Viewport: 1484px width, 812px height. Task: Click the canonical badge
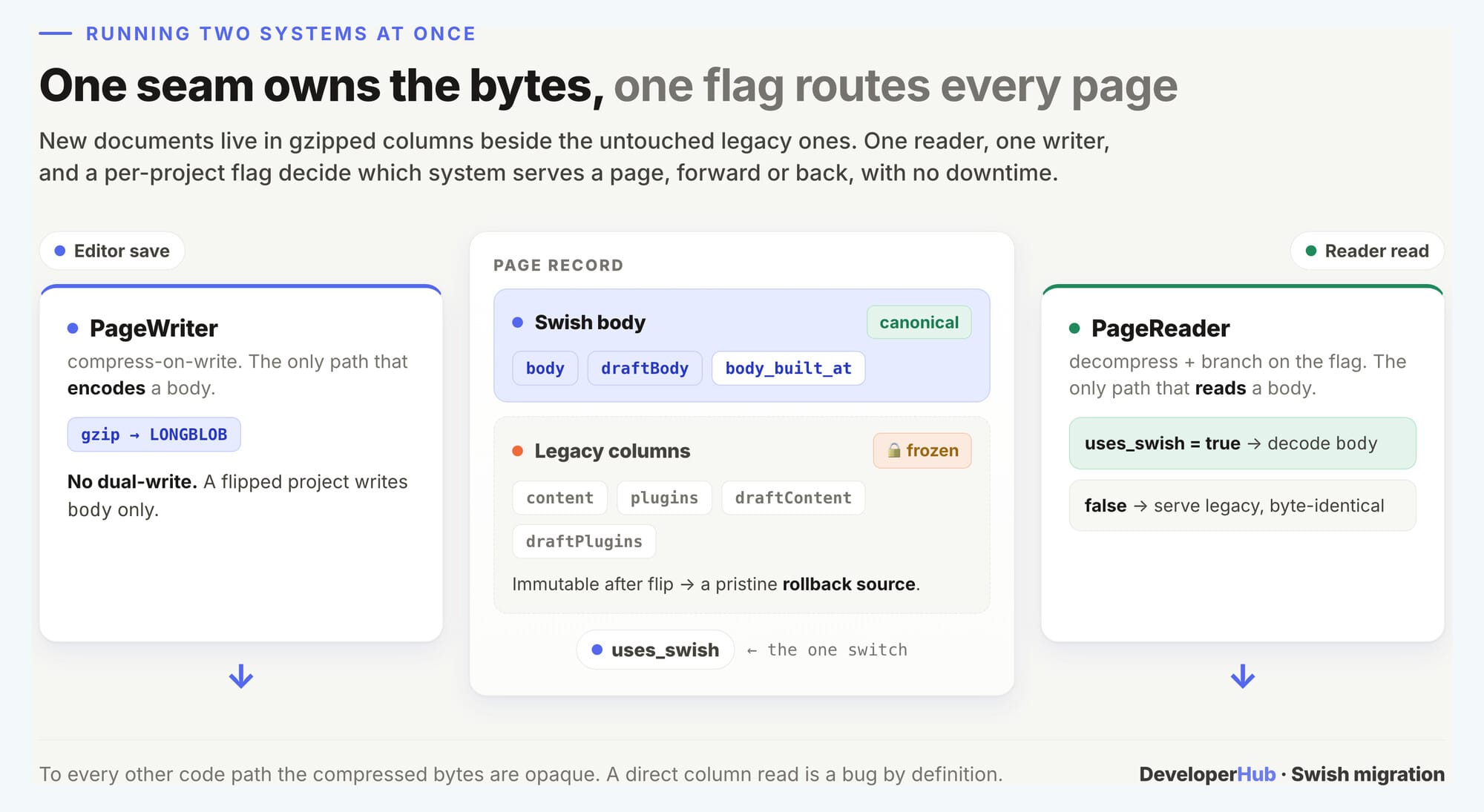click(x=919, y=323)
